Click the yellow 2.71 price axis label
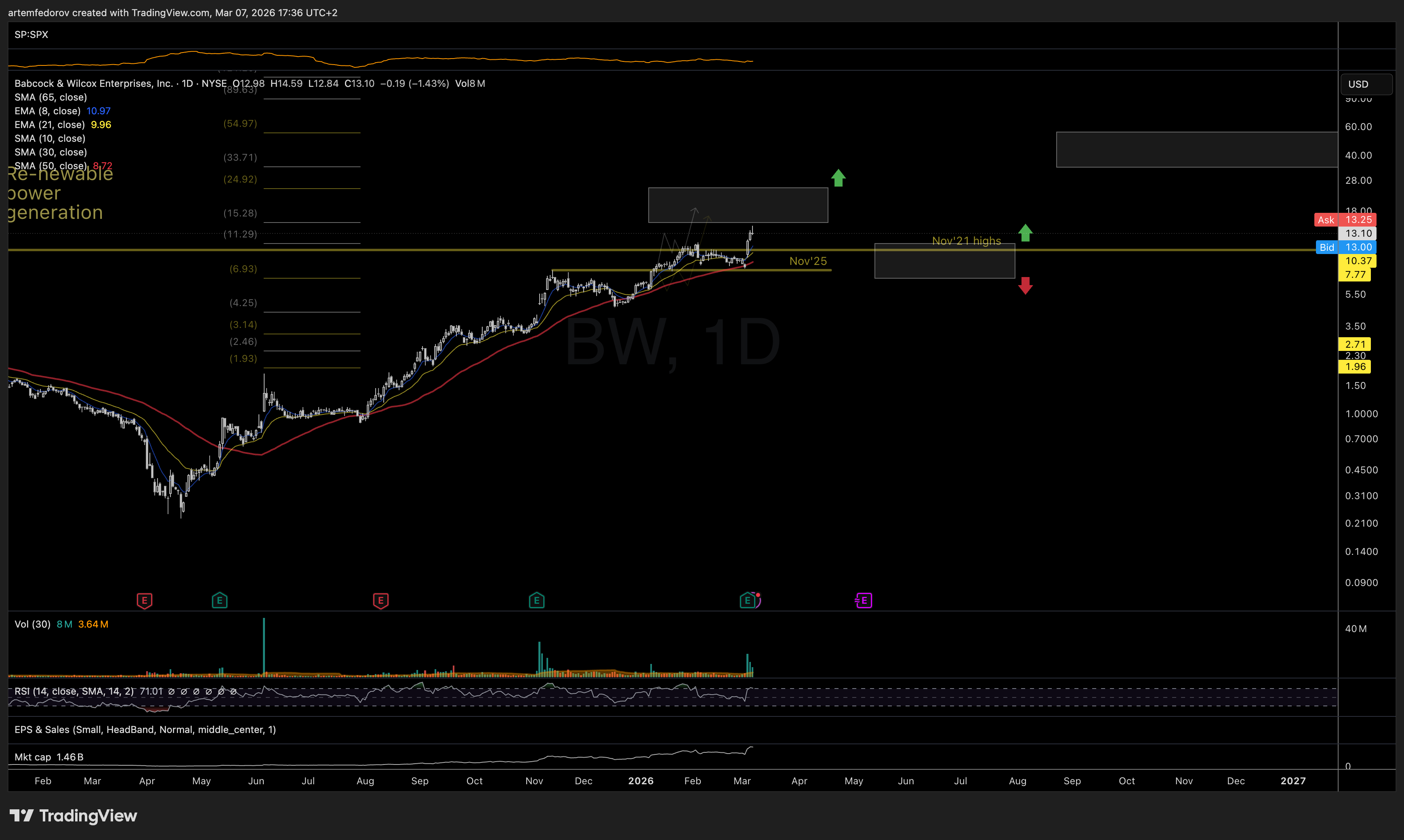 click(x=1355, y=345)
